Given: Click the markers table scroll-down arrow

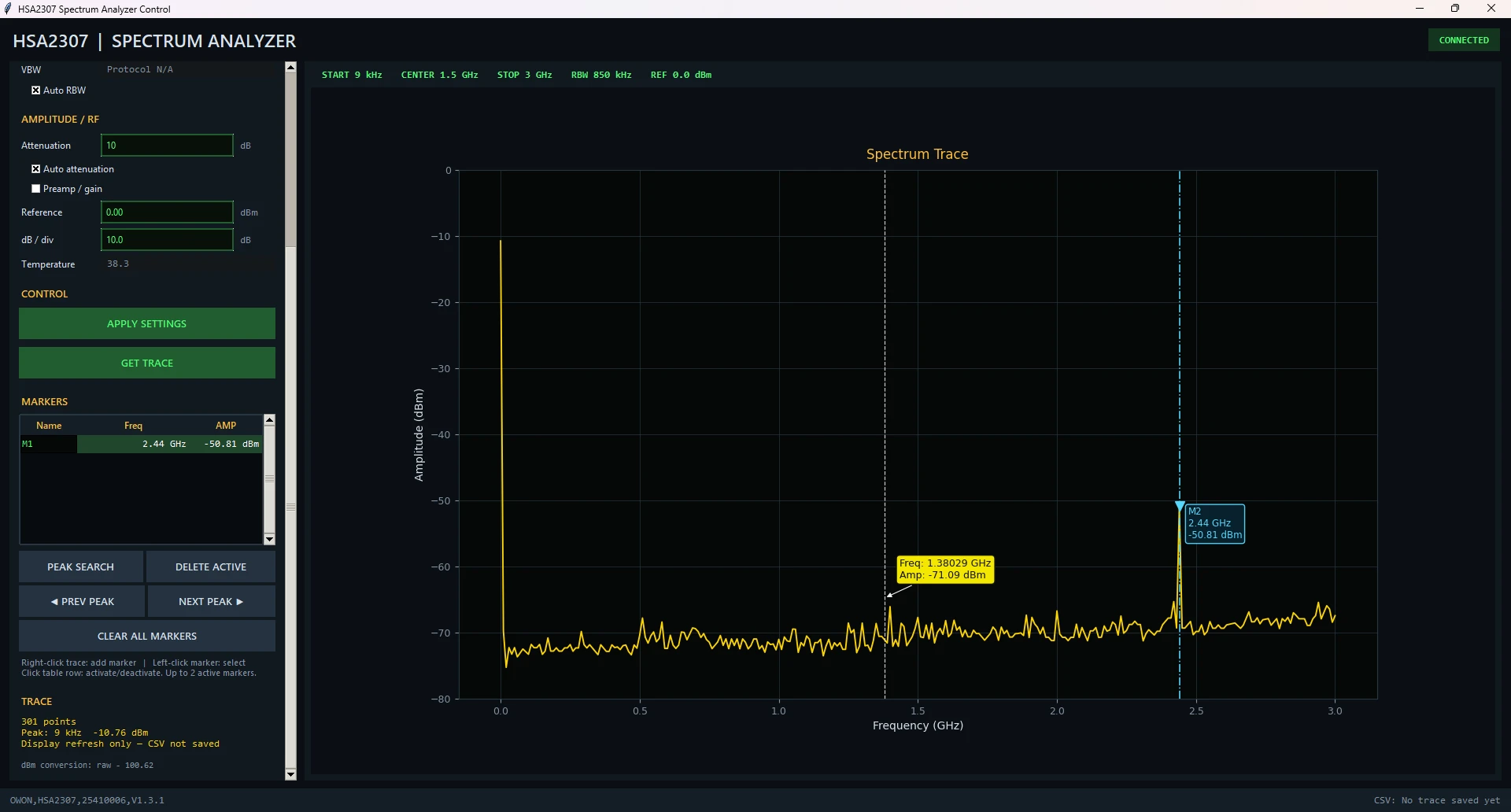Looking at the screenshot, I should (269, 539).
